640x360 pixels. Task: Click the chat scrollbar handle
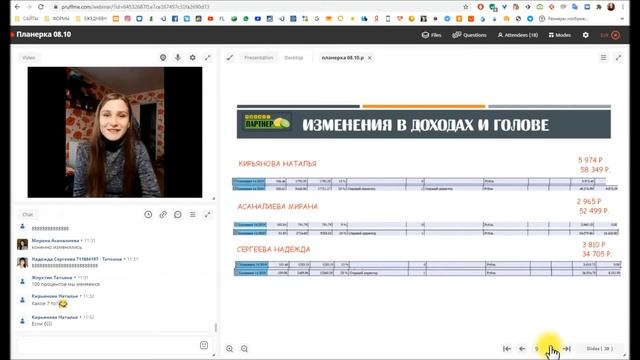tap(216, 327)
